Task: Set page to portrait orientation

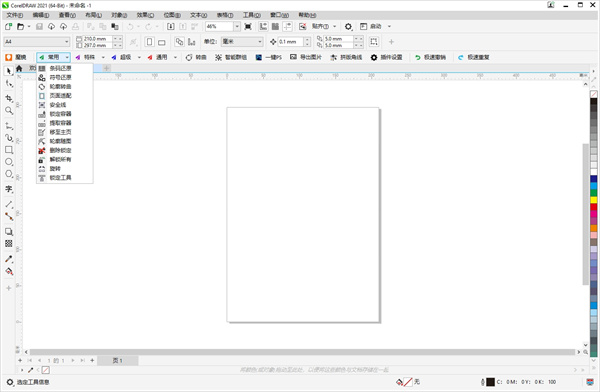Action: tap(150, 42)
